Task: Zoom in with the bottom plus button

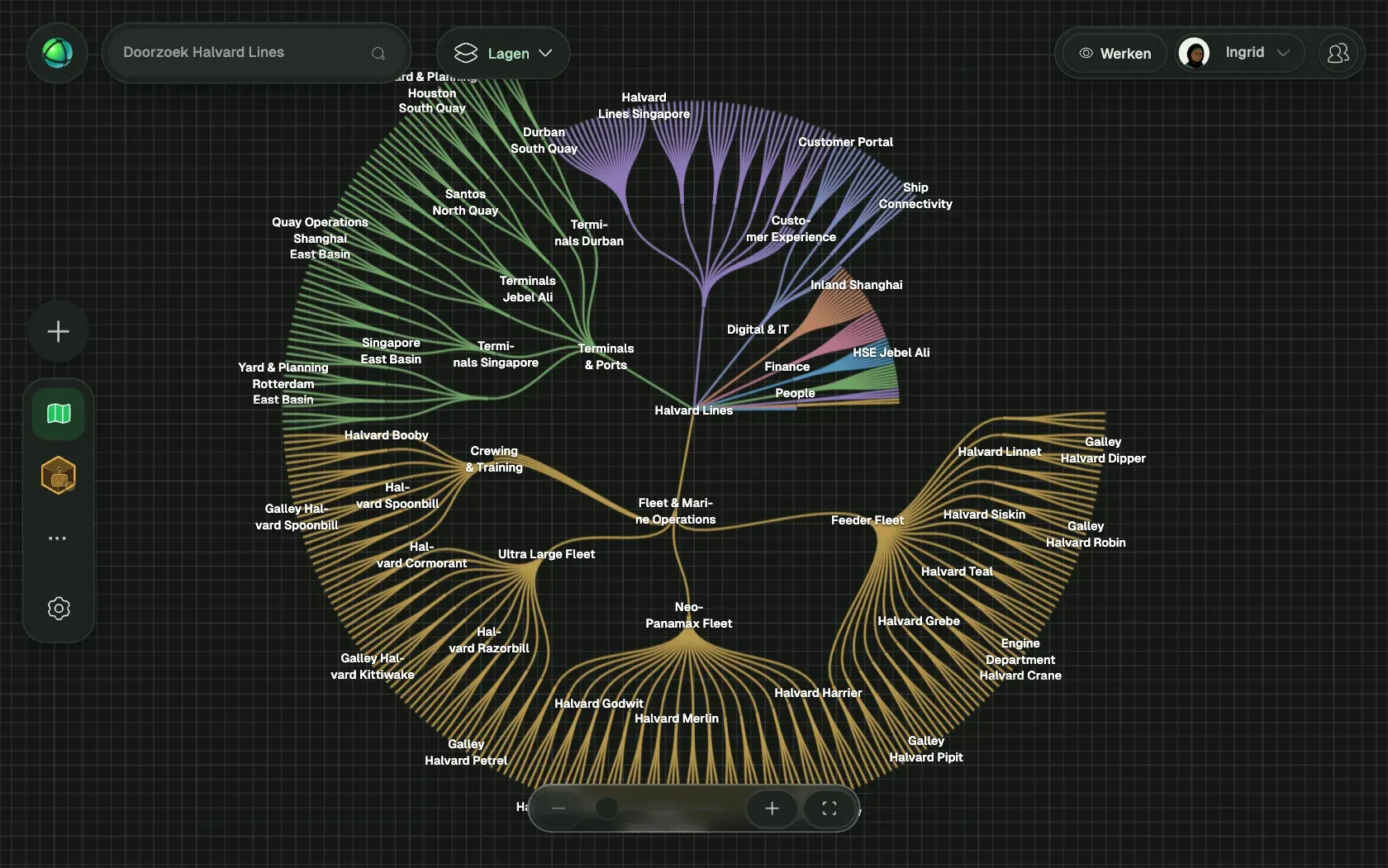Action: (x=772, y=809)
